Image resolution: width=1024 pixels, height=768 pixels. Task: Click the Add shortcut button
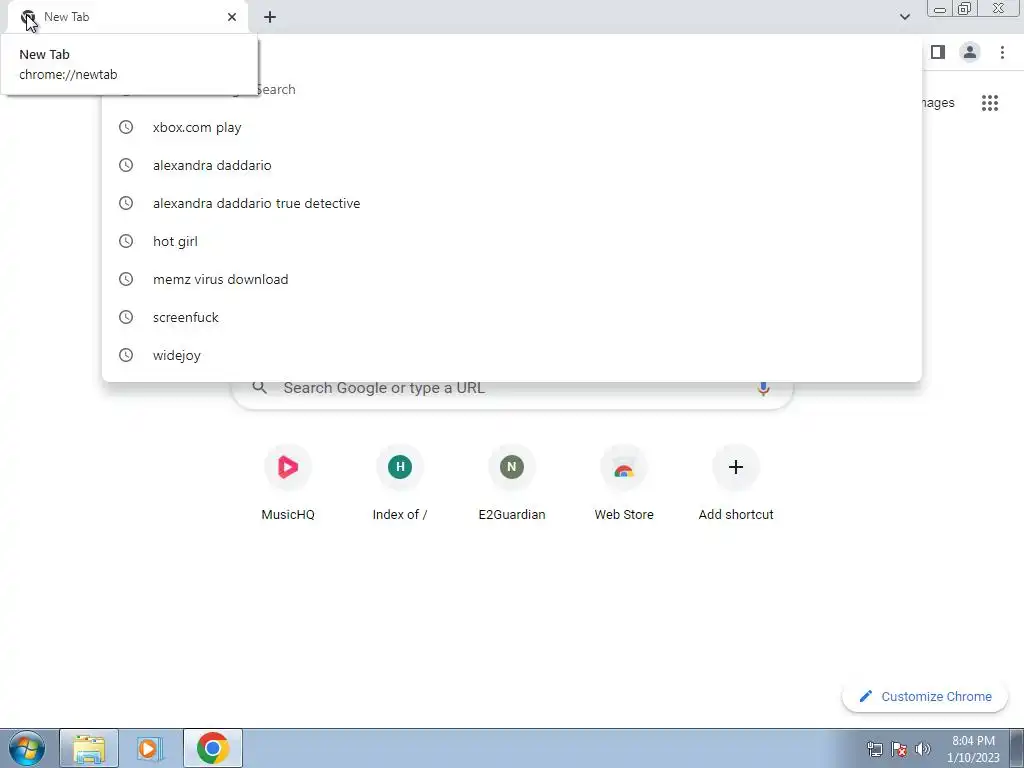[736, 483]
